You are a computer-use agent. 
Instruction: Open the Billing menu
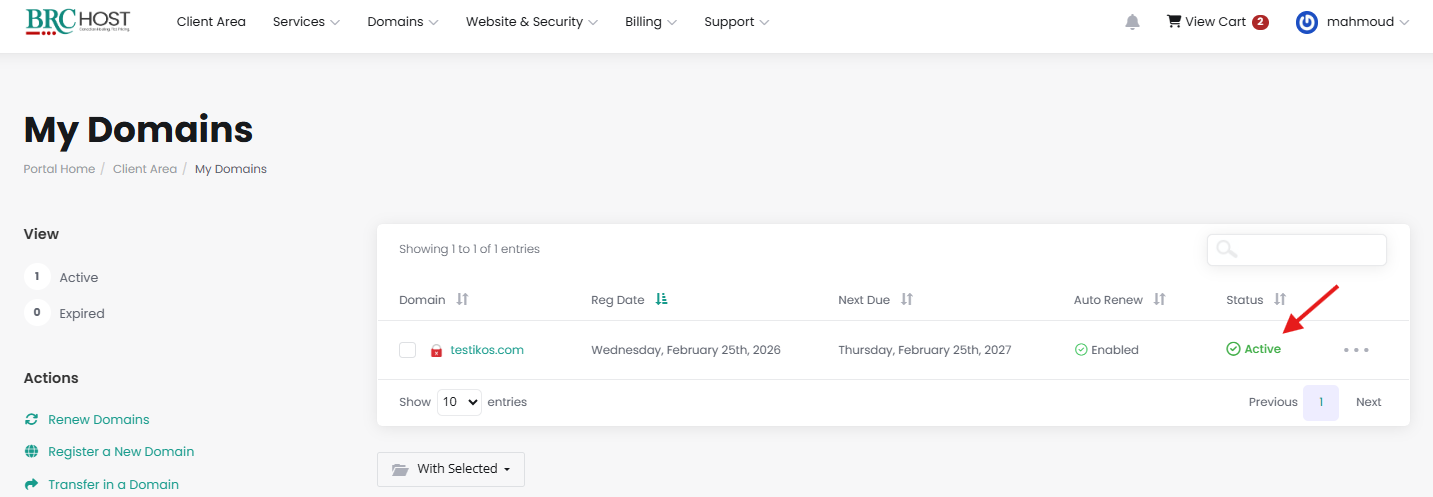(x=650, y=22)
